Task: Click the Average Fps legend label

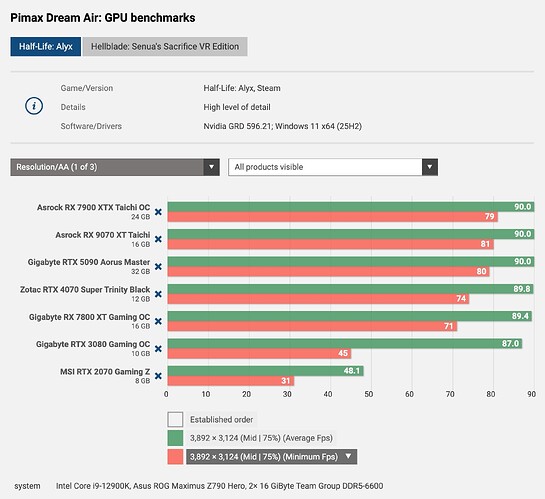Action: tap(261, 438)
